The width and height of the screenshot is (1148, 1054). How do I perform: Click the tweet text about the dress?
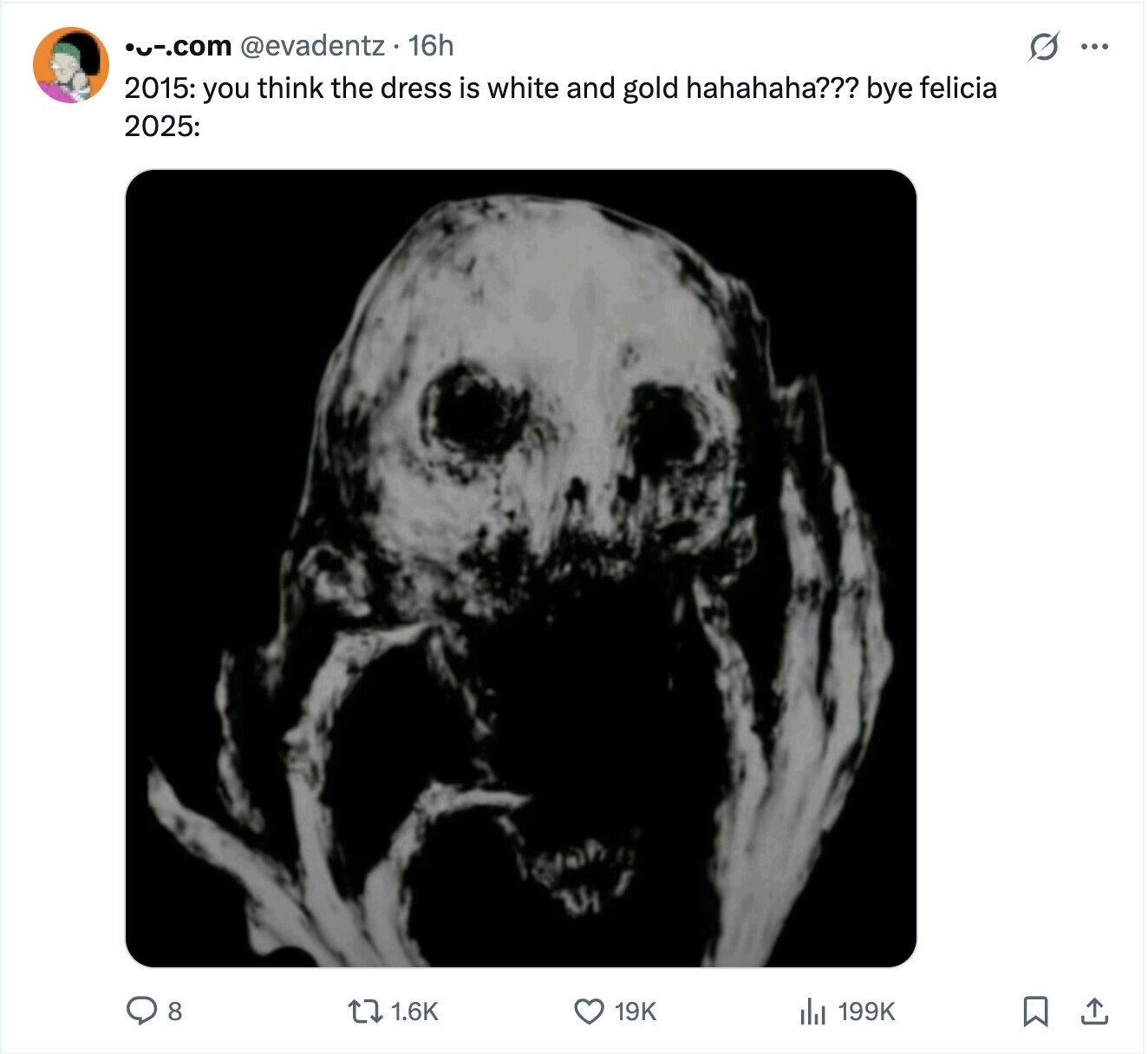click(x=486, y=88)
